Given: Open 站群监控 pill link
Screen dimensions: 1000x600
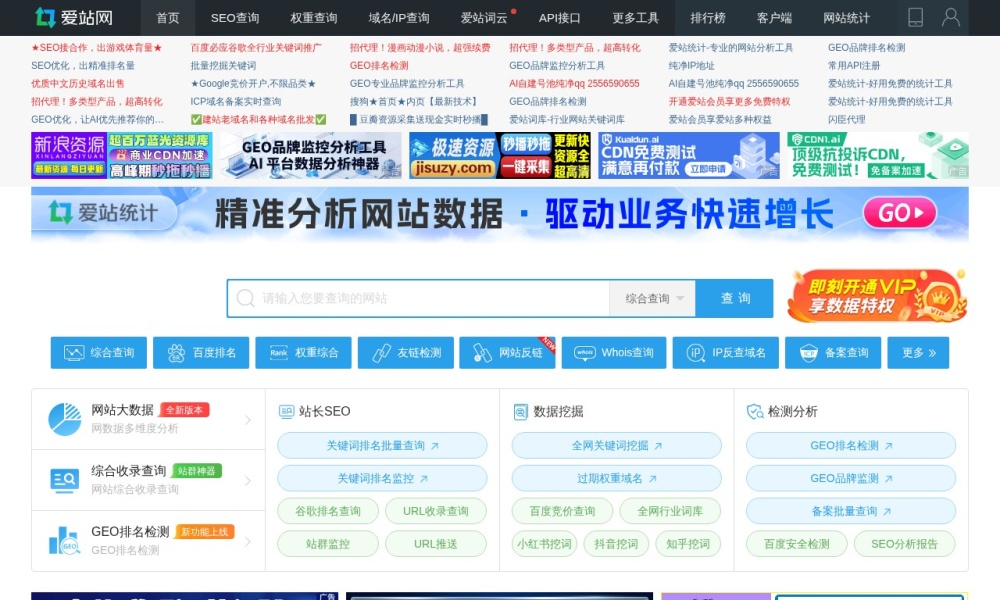Looking at the screenshot, I should coord(328,544).
